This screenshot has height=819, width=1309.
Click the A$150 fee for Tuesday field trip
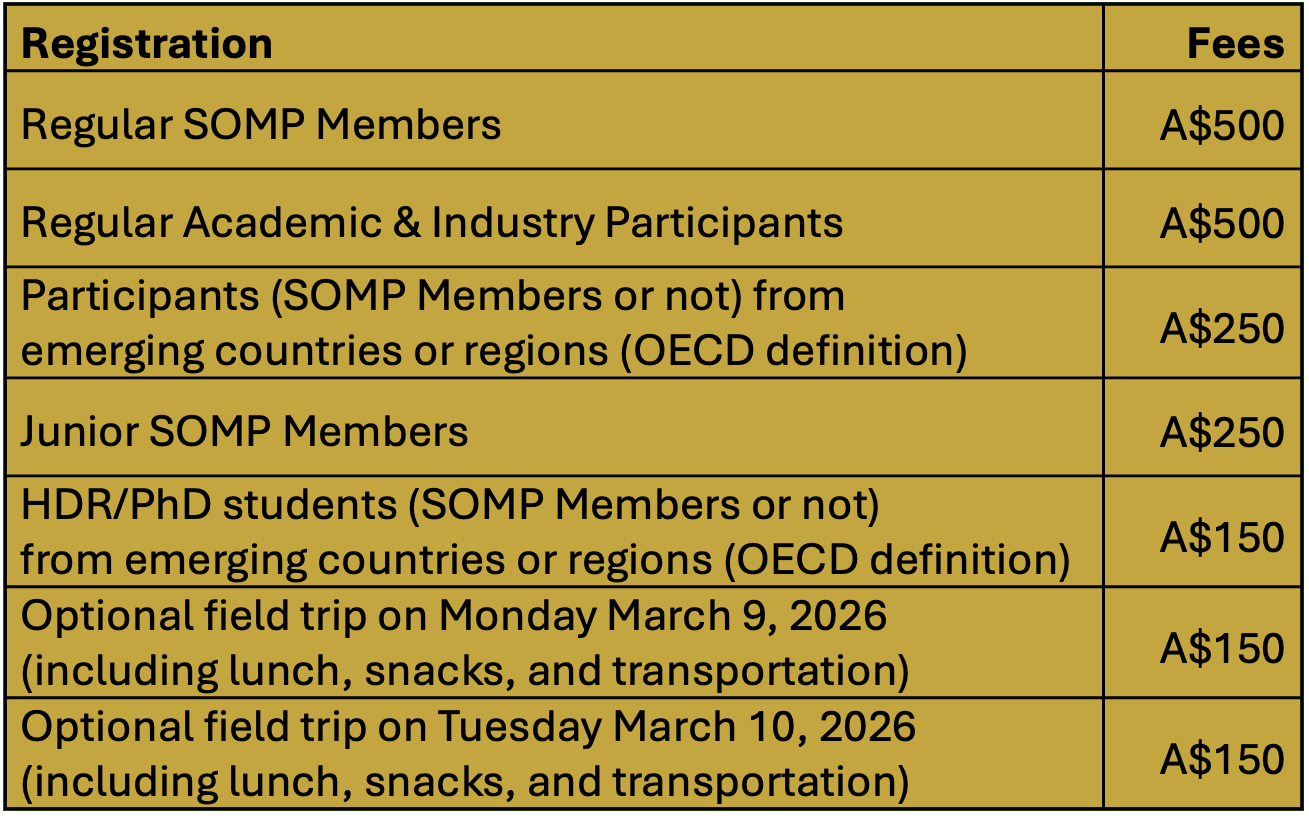coord(1222,759)
